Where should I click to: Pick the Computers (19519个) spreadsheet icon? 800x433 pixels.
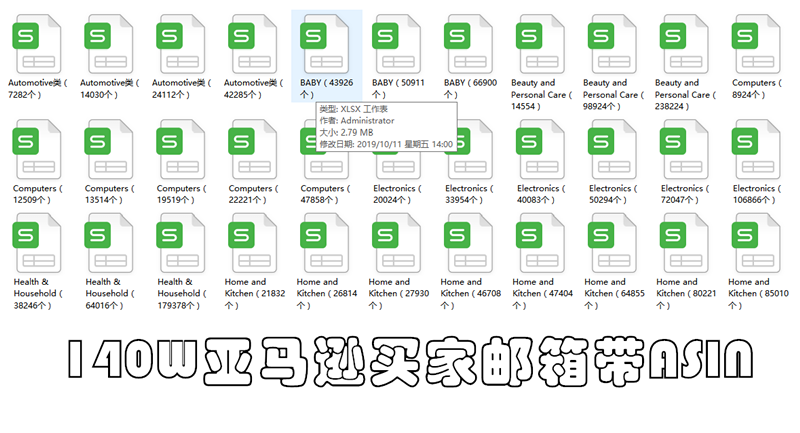181,149
